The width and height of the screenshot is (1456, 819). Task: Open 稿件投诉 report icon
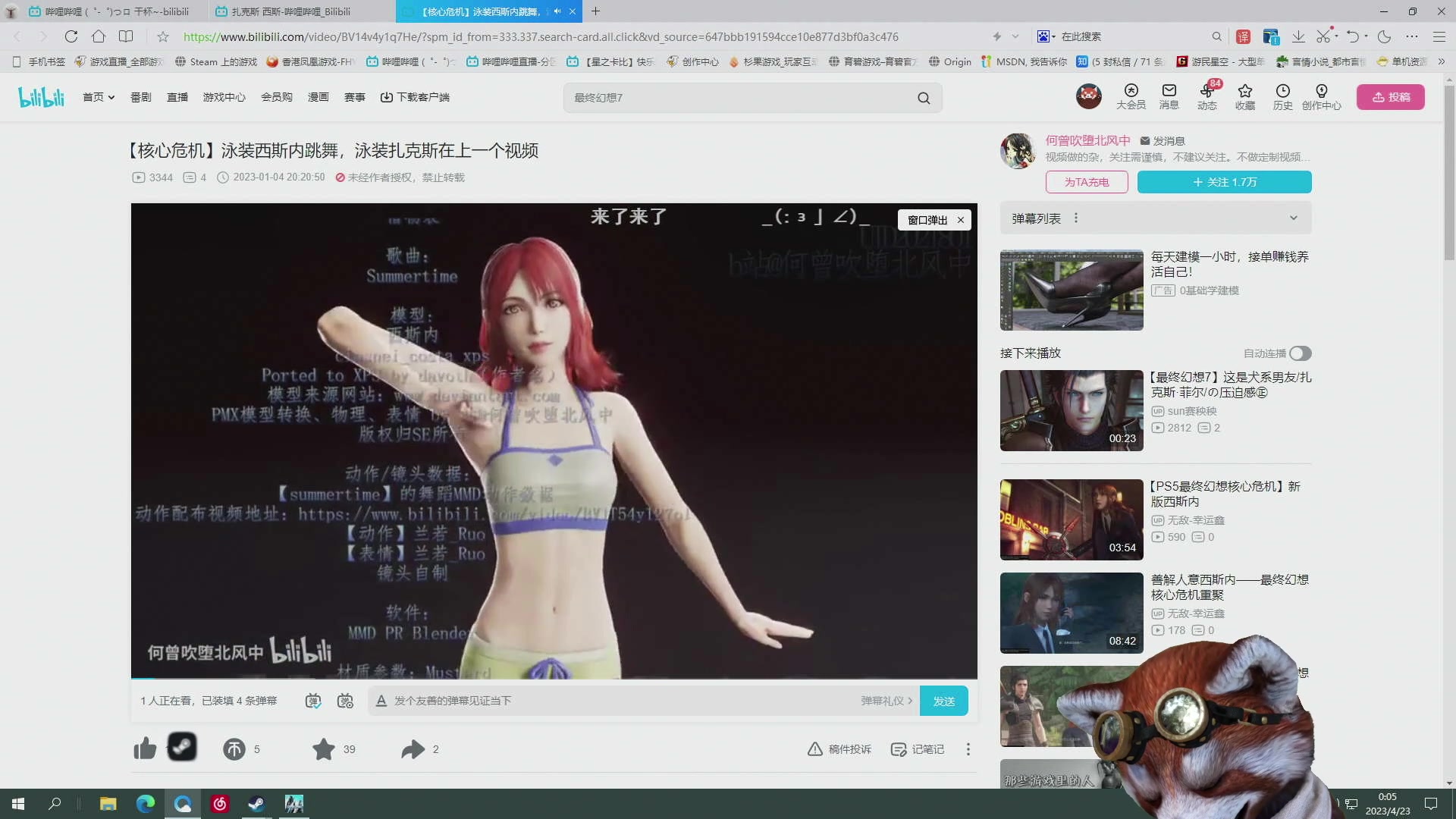[x=839, y=749]
